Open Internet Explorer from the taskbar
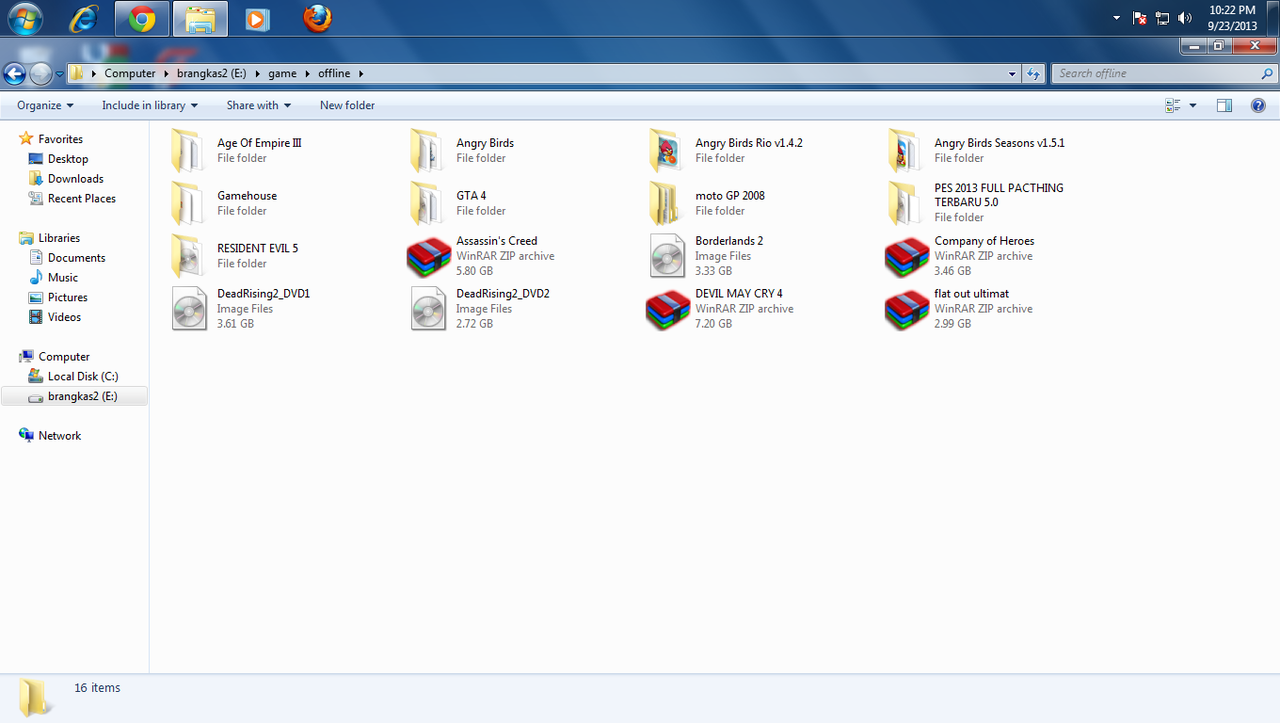1280x723 pixels. click(84, 19)
